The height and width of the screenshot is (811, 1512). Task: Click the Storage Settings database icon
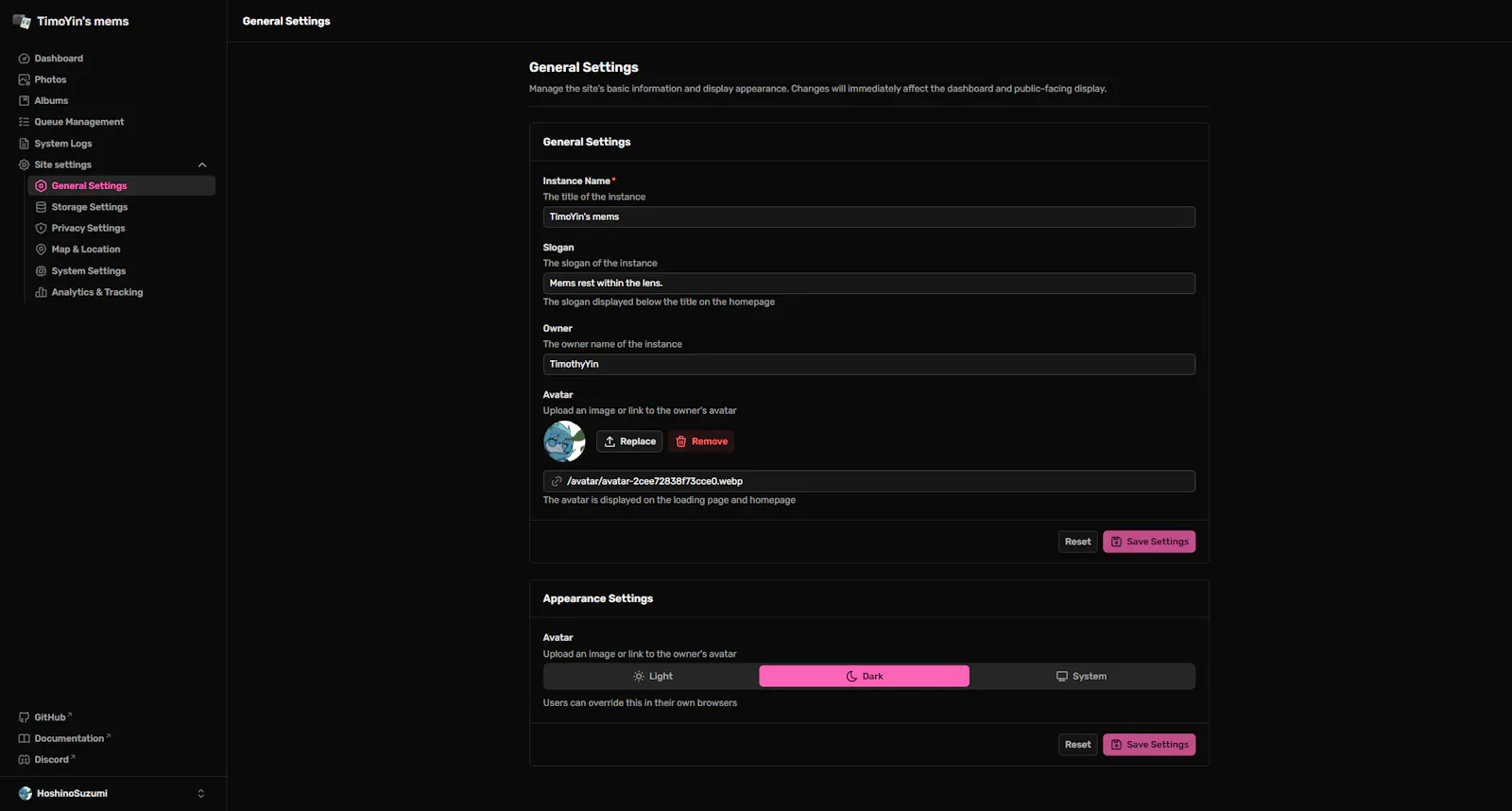(x=42, y=207)
